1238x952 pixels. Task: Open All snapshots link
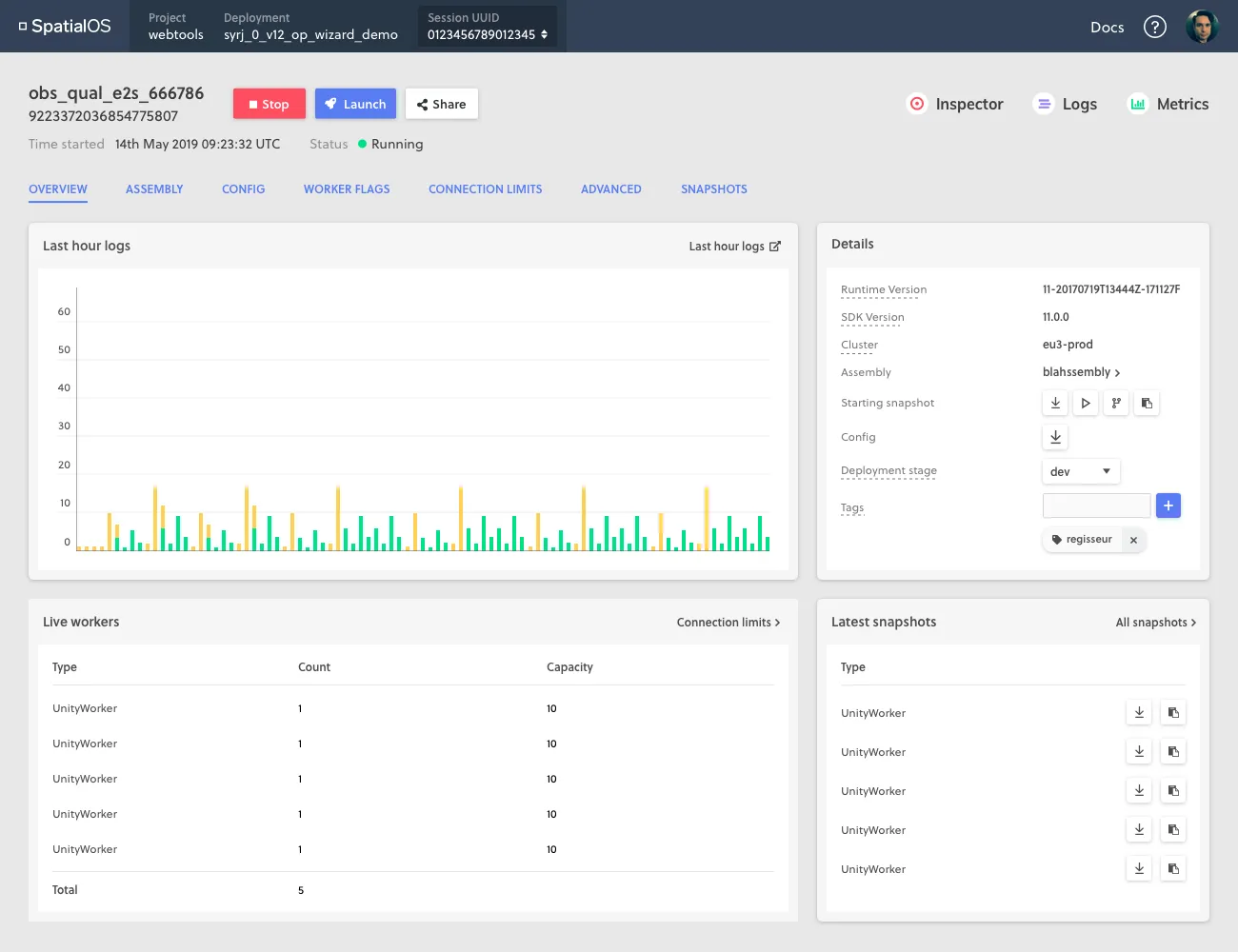click(x=1155, y=623)
